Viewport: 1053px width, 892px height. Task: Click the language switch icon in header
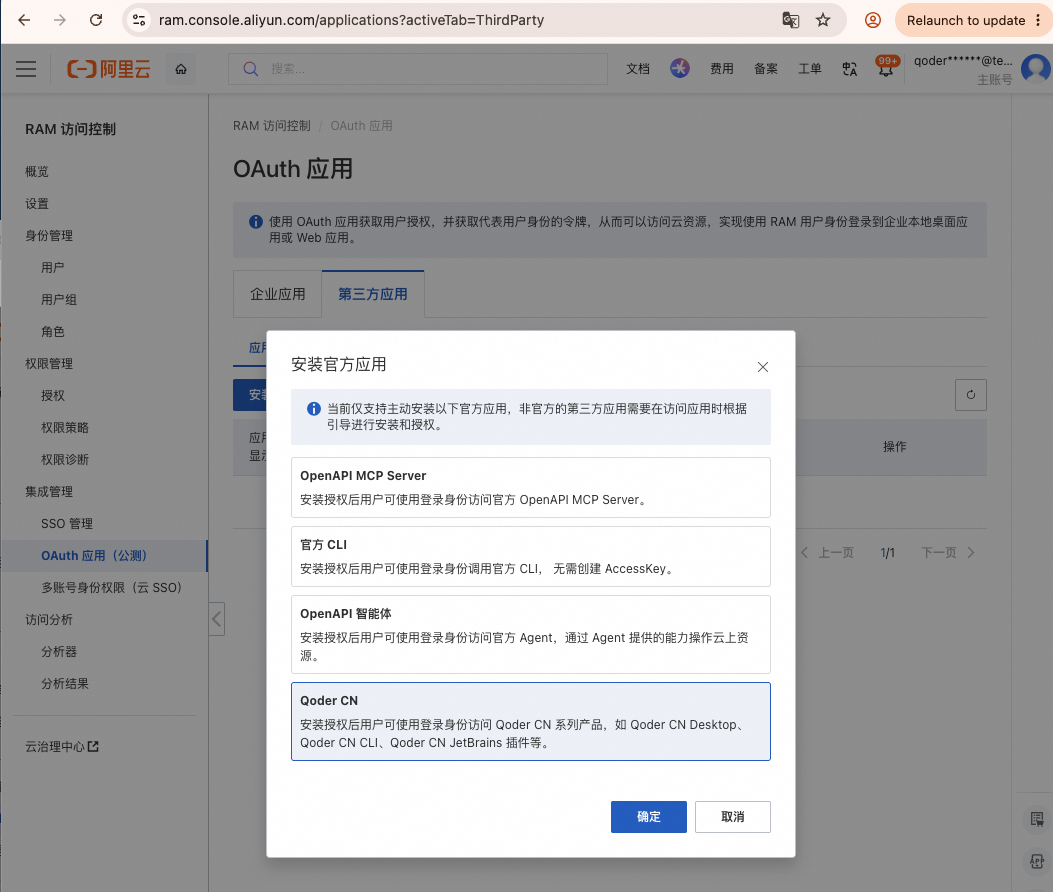850,69
